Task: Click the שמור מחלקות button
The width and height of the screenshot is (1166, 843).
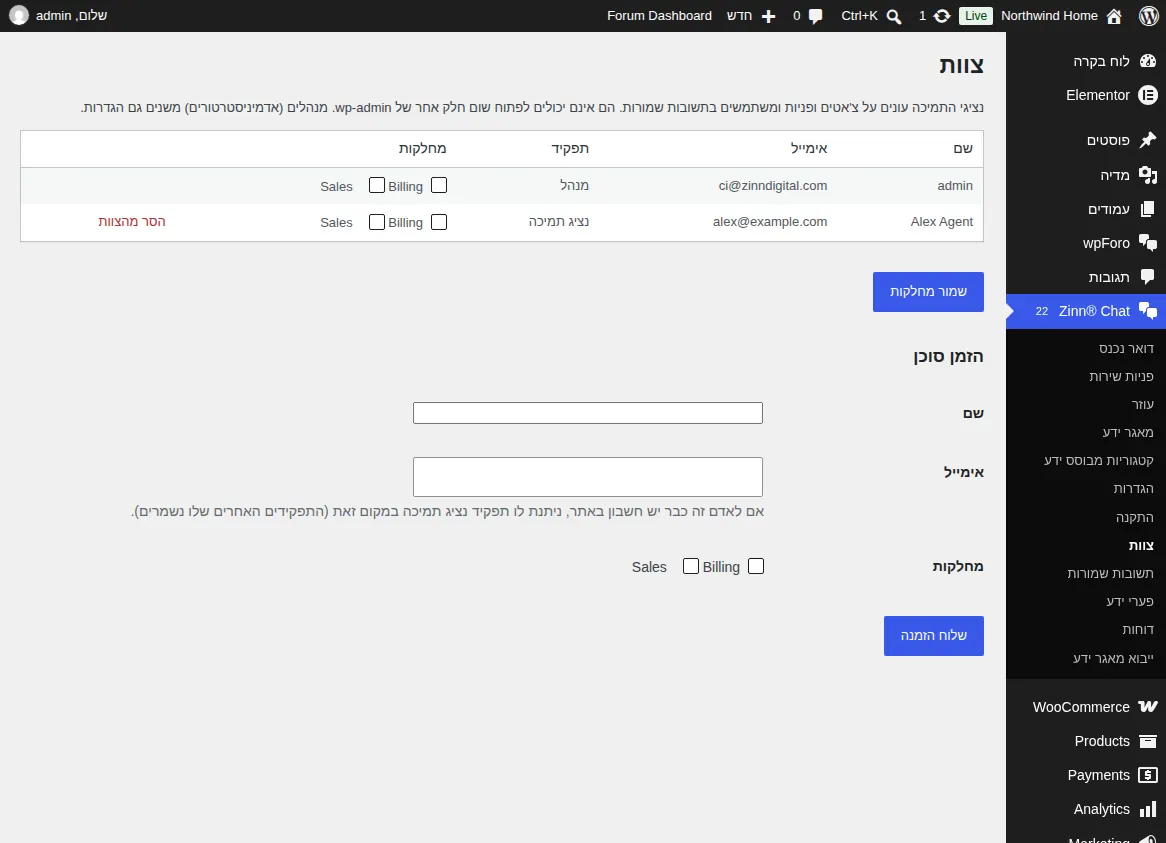Action: click(x=928, y=291)
